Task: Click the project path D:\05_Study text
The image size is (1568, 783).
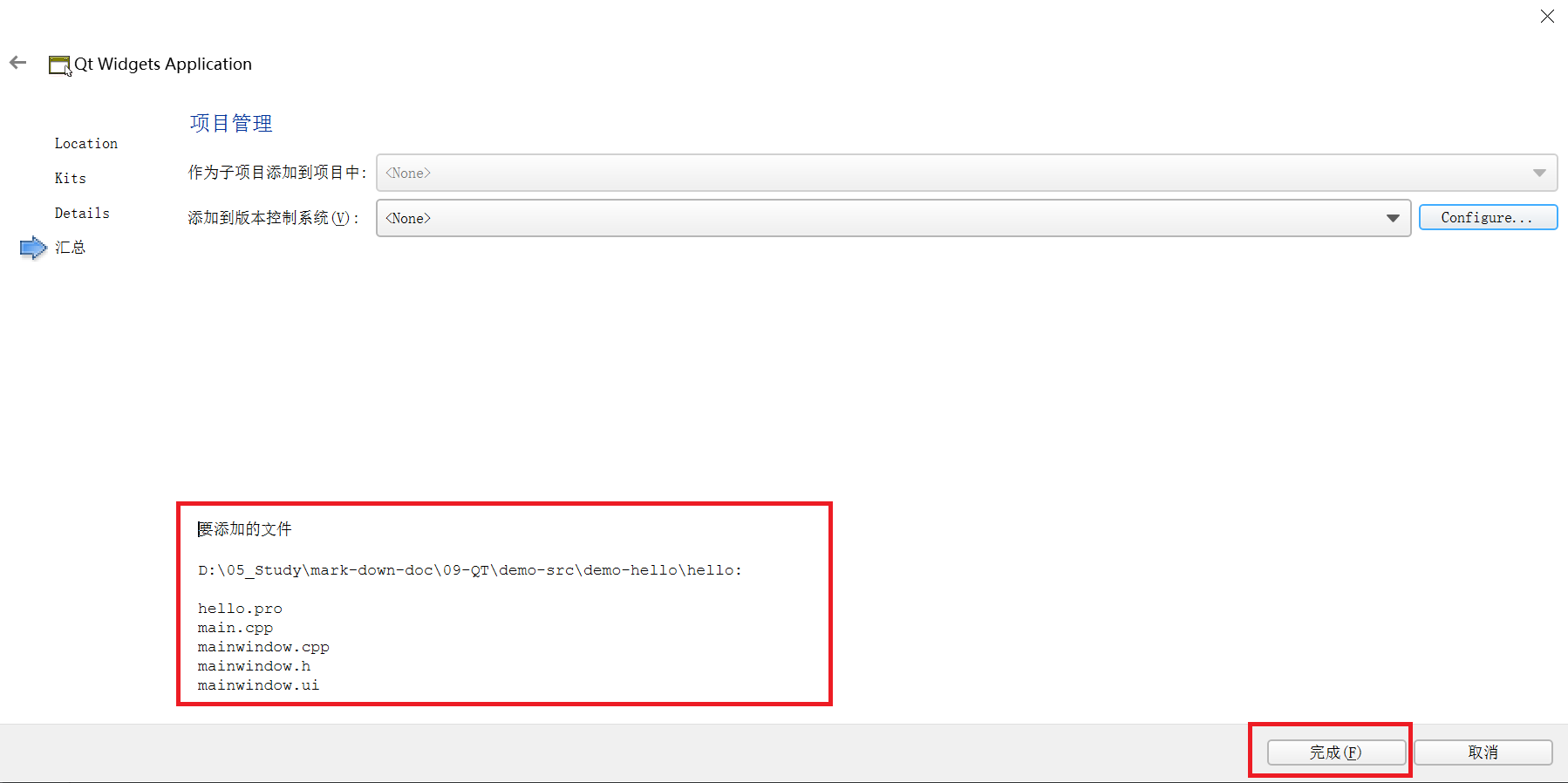Action: coord(470,570)
